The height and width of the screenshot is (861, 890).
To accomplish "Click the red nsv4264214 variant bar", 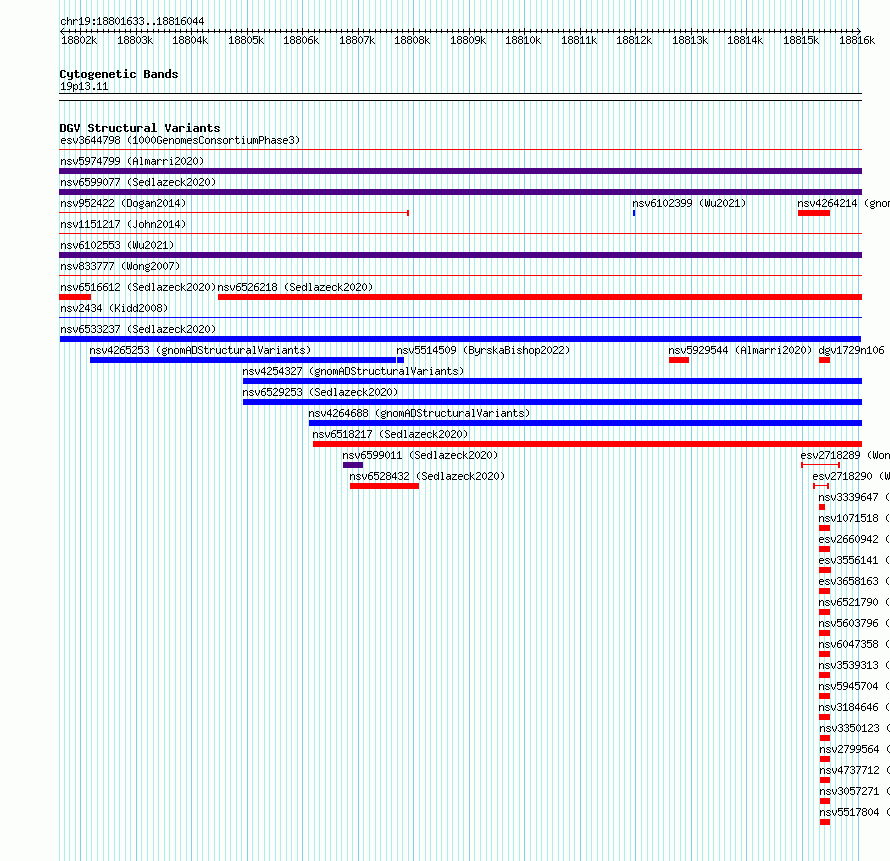I will (814, 213).
